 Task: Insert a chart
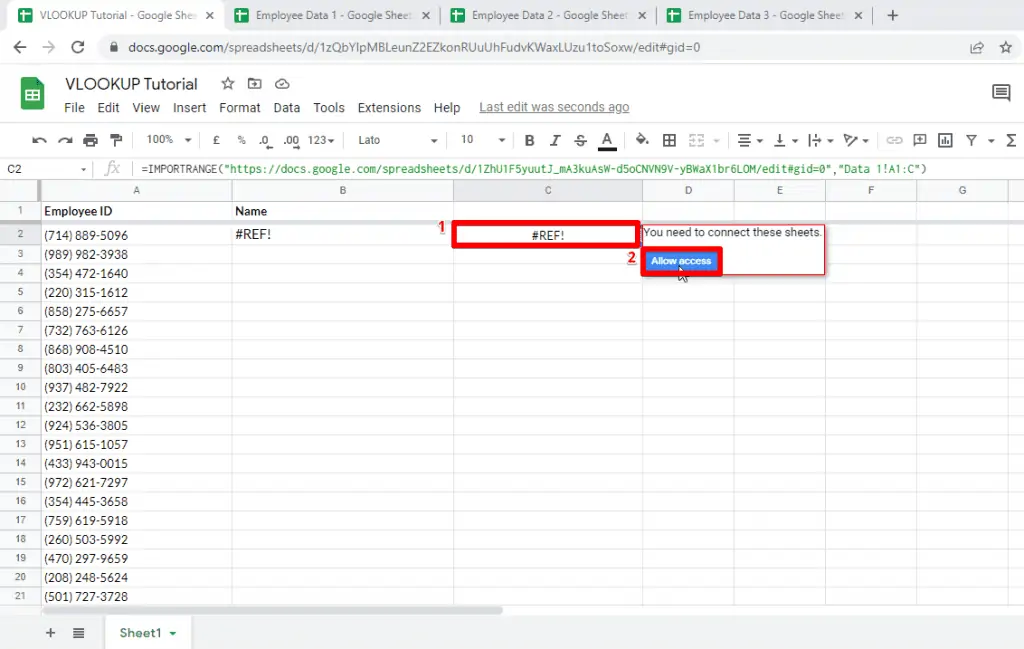tap(944, 140)
